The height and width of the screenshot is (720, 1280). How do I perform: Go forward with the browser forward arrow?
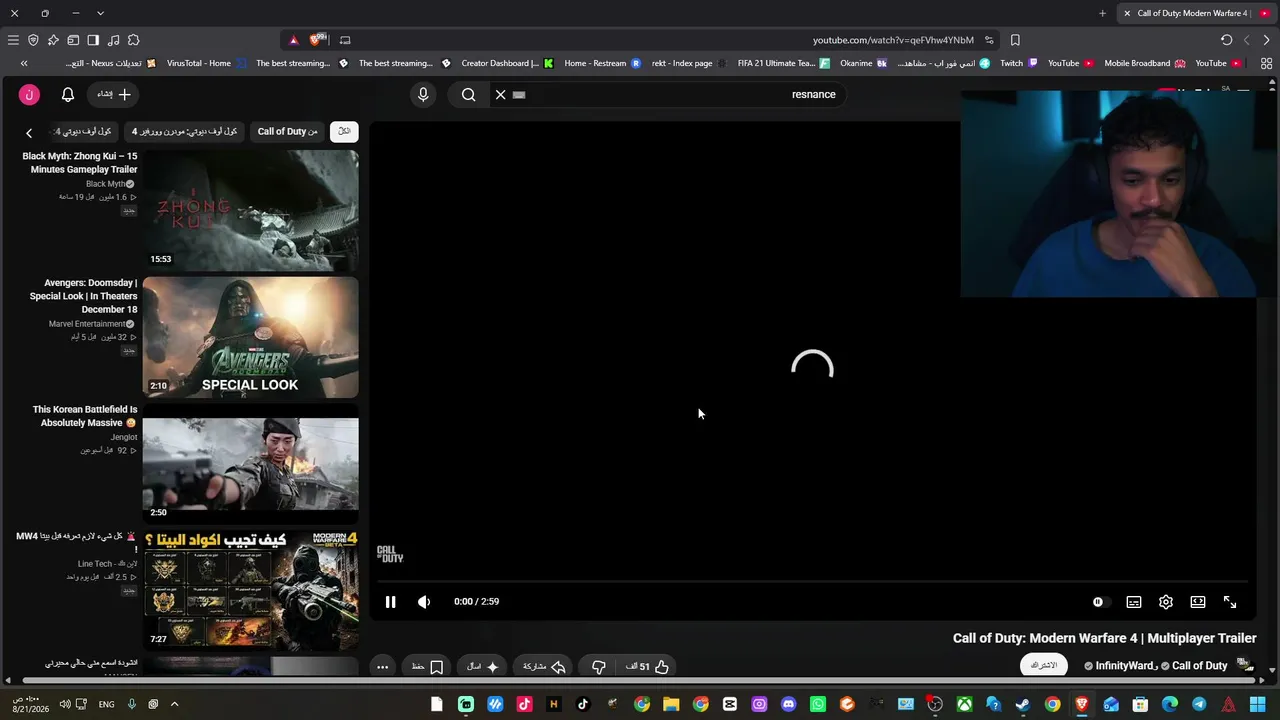[x=1266, y=40]
